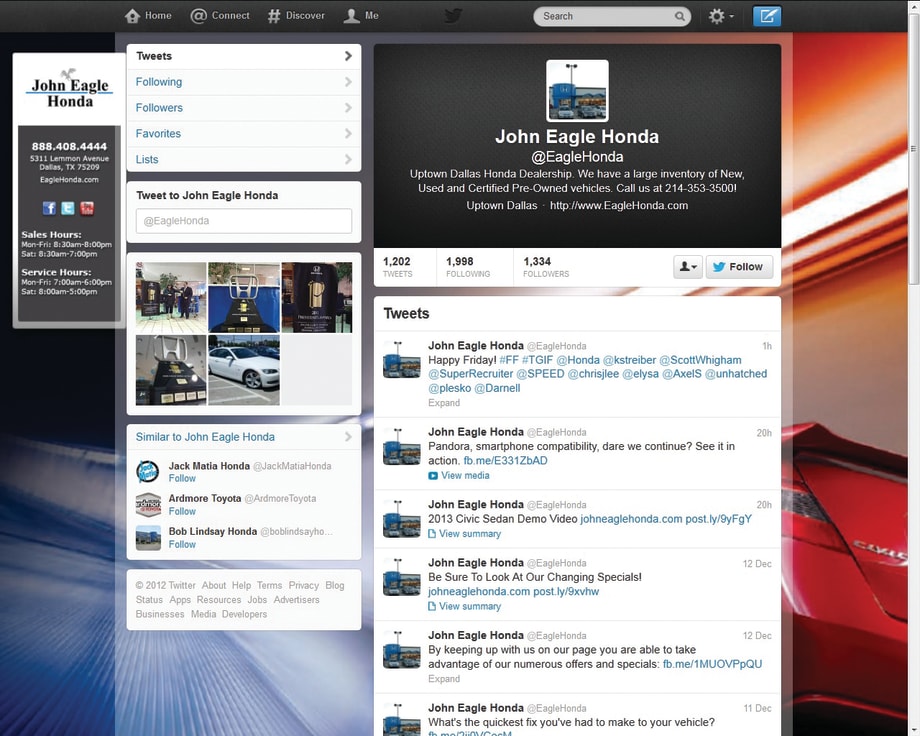
Task: Click the Twitter bird logo in top bar
Action: click(x=453, y=16)
